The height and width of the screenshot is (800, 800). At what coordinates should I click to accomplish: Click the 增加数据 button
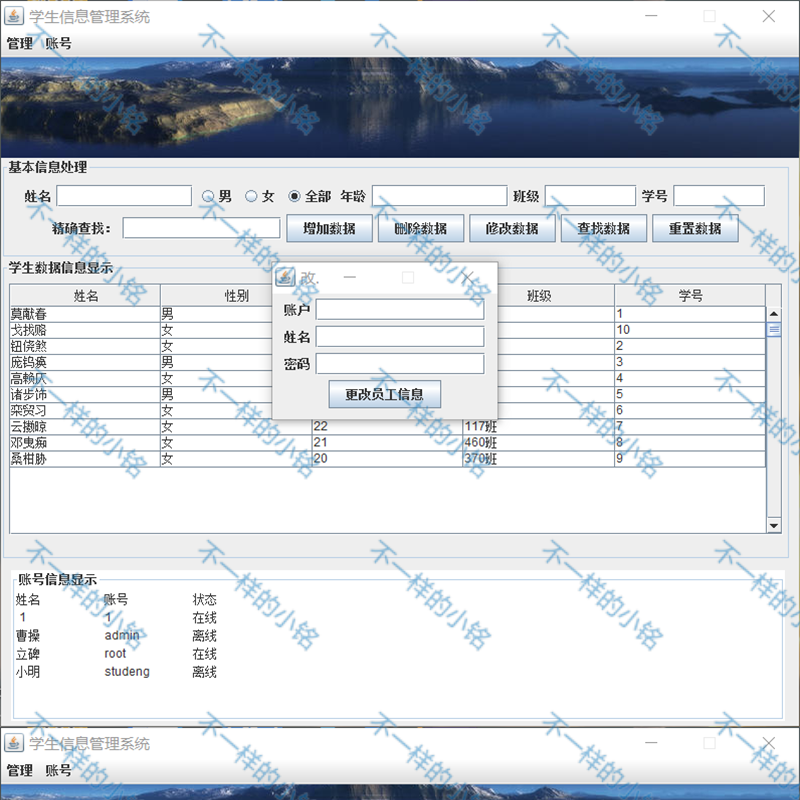click(329, 228)
